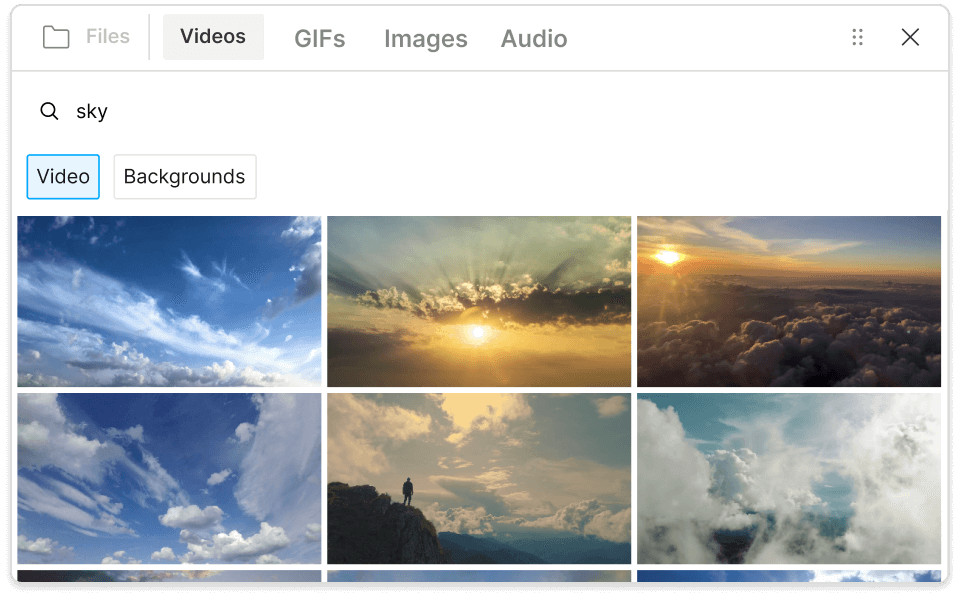Choose the aerial white clouds teal sky video
This screenshot has width=960, height=600.
[x=789, y=478]
